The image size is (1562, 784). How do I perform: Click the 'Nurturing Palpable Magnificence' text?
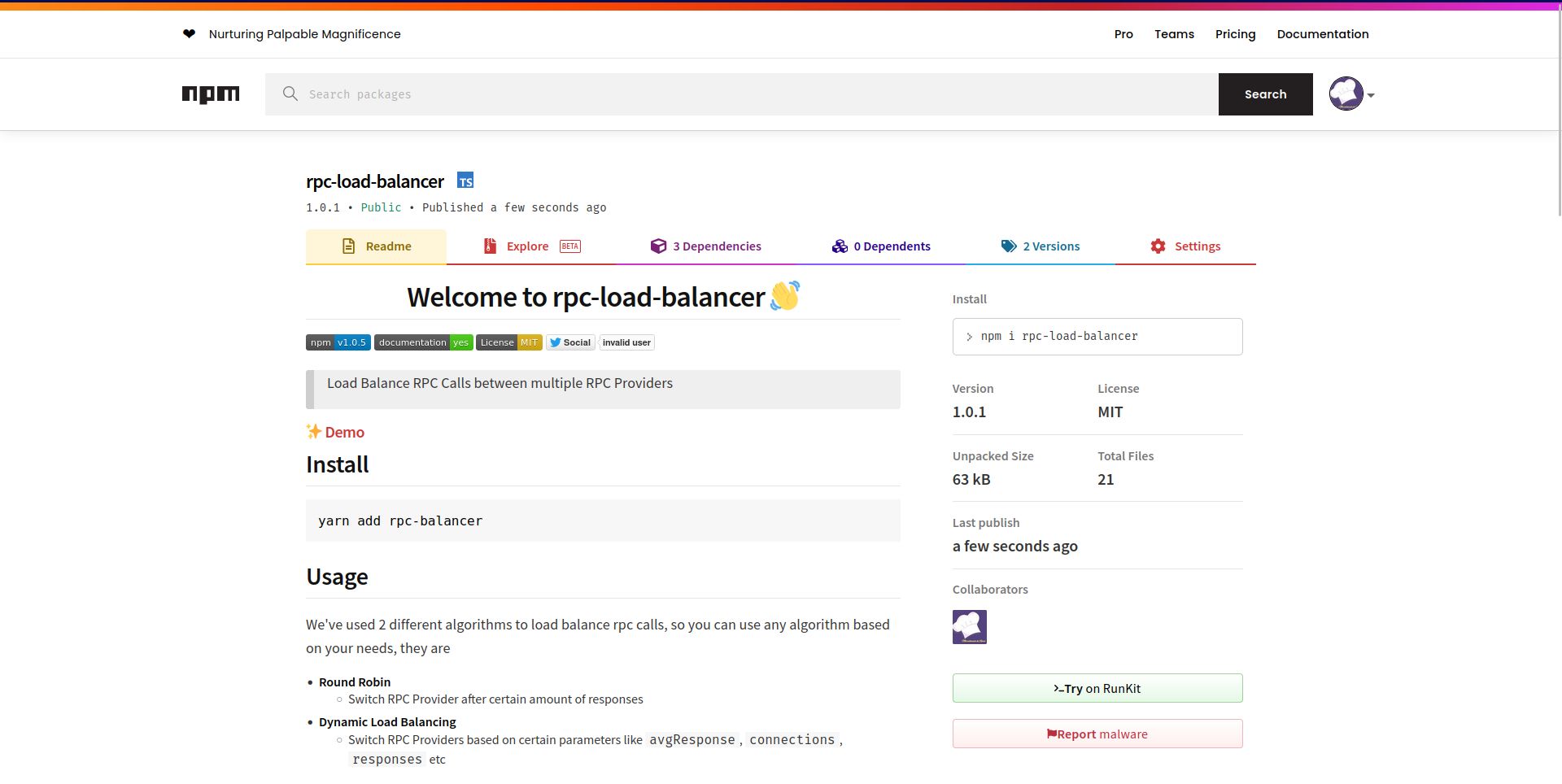[x=305, y=34]
